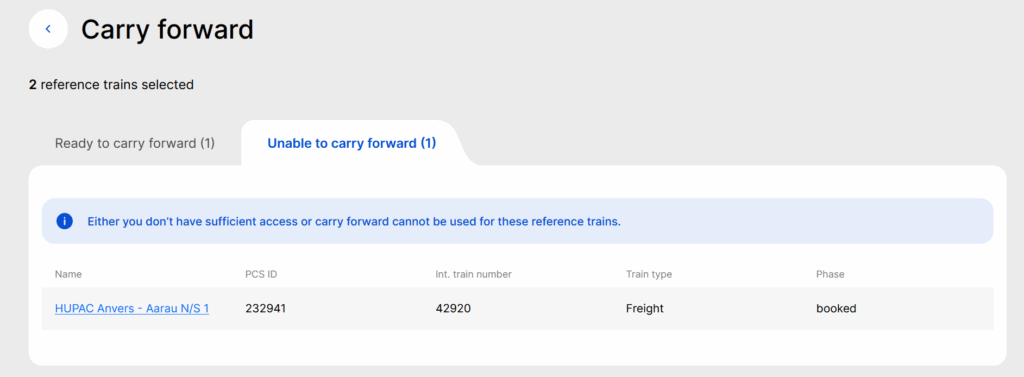The image size is (1024, 377).
Task: Switch to Ready to carry forward tab
Action: click(135, 143)
